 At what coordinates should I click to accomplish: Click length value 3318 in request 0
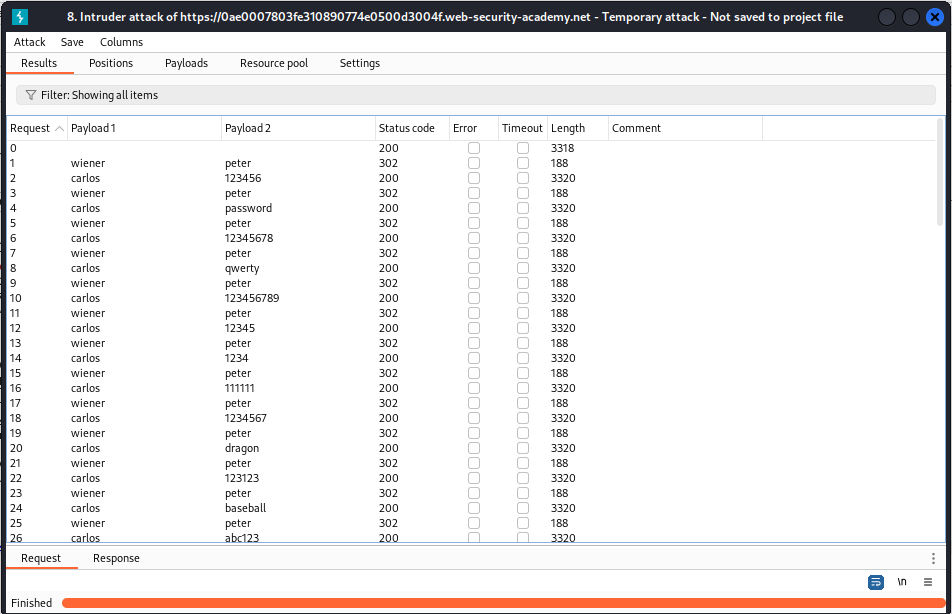[562, 148]
